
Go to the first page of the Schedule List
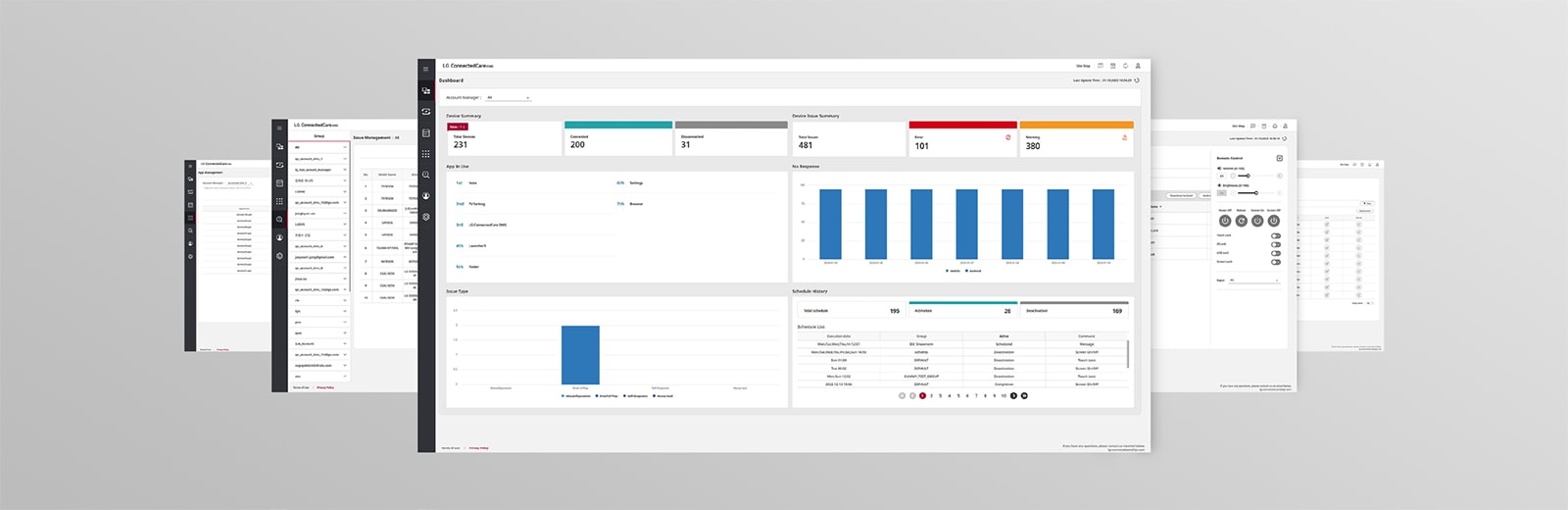(902, 395)
